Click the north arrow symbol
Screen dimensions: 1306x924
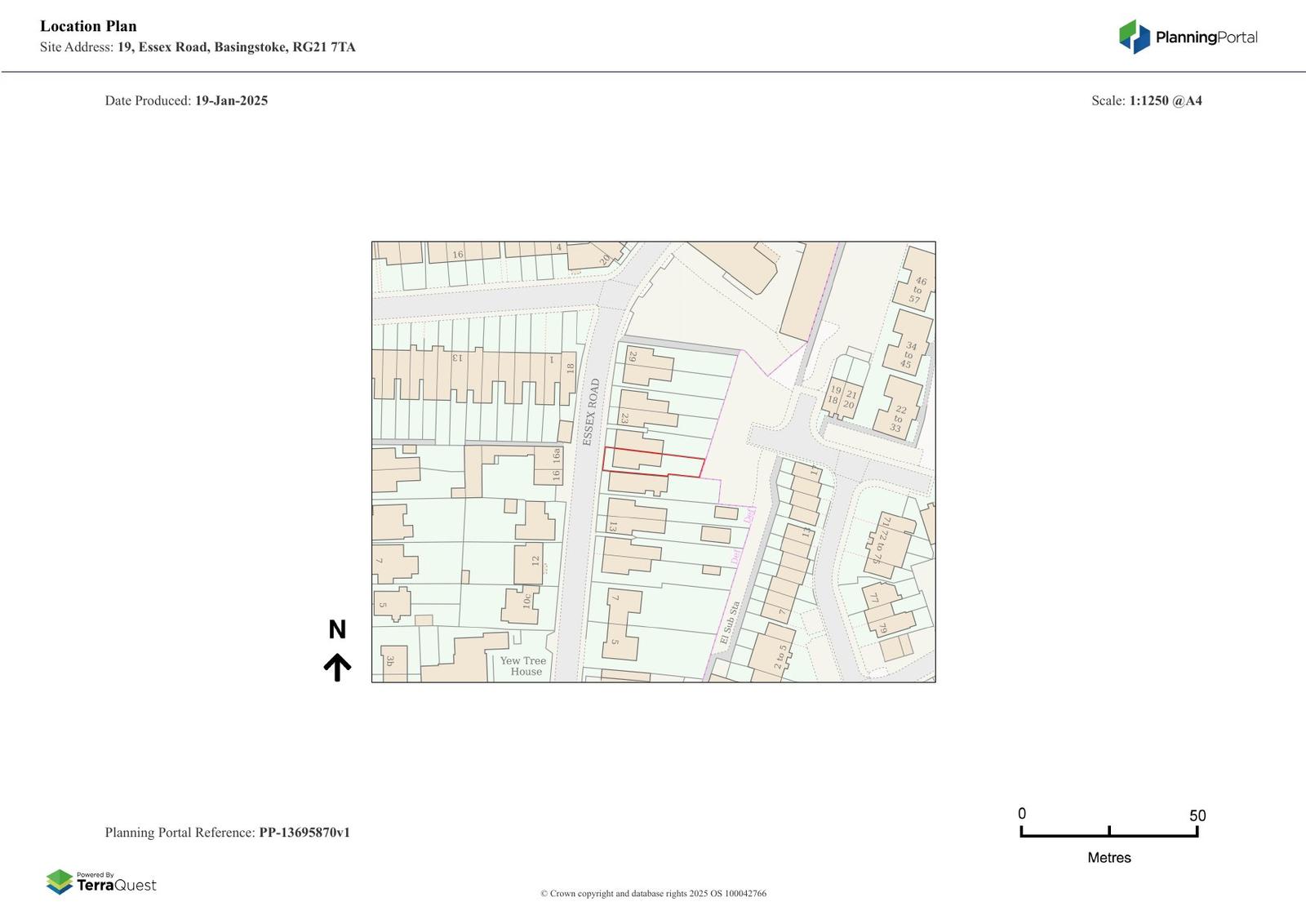[337, 666]
